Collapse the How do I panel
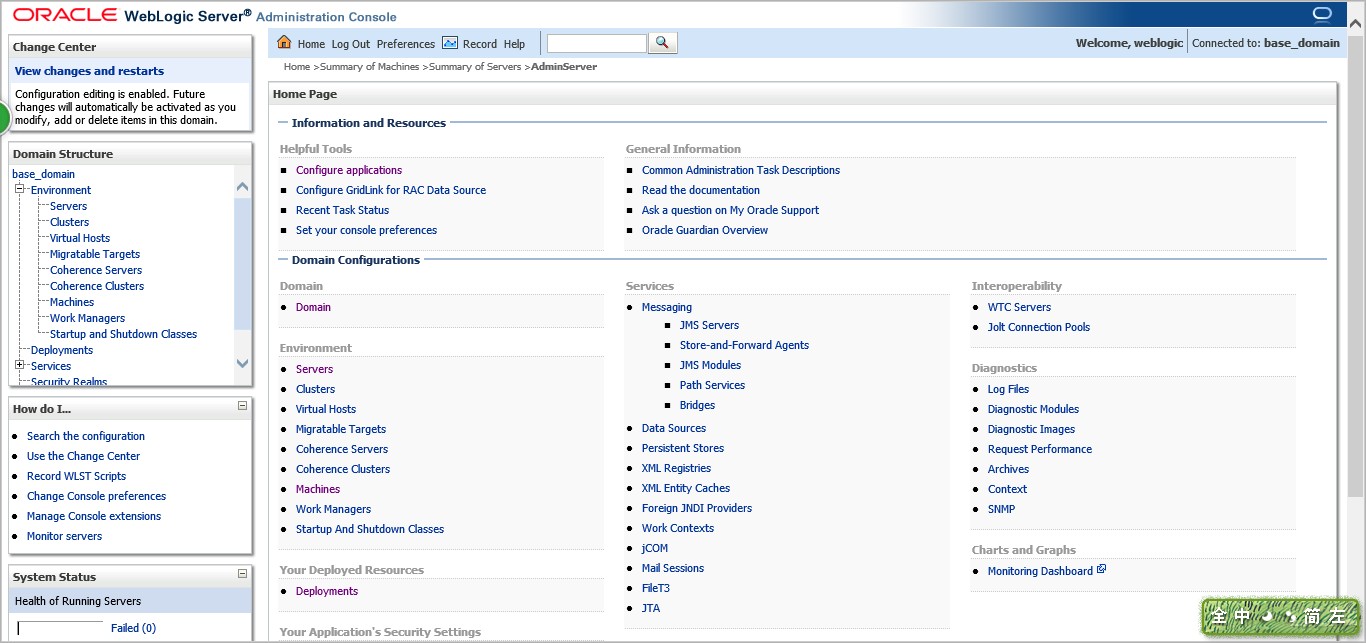The image size is (1366, 643). click(242, 406)
